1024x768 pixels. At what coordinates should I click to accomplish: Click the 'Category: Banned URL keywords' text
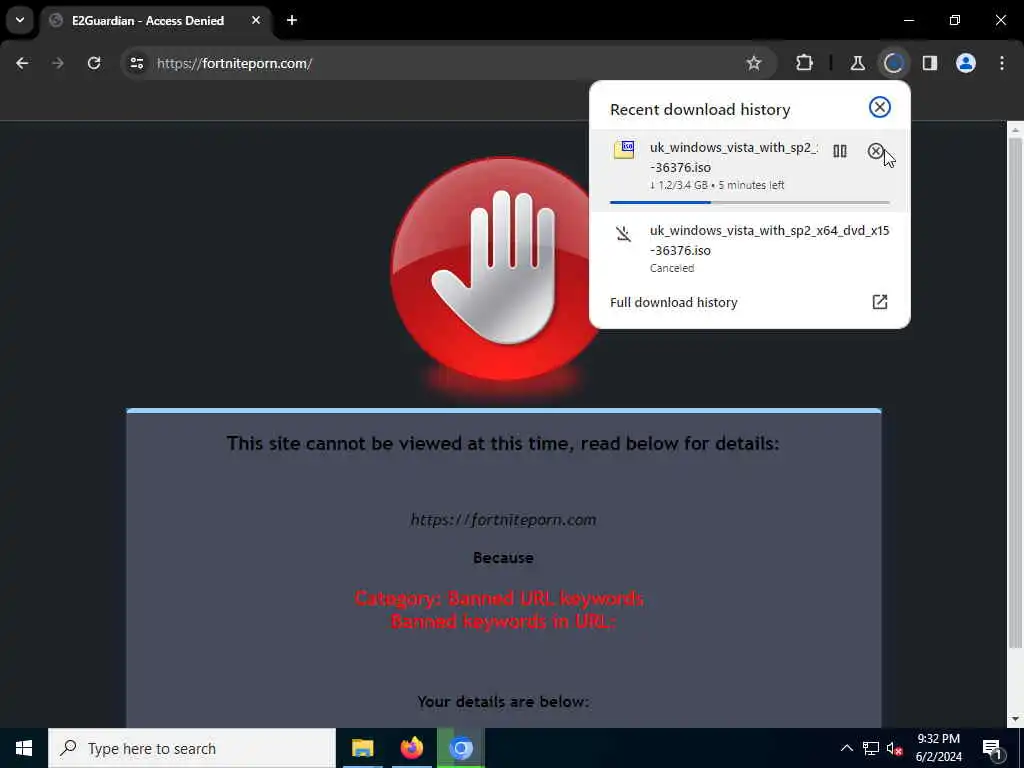500,598
